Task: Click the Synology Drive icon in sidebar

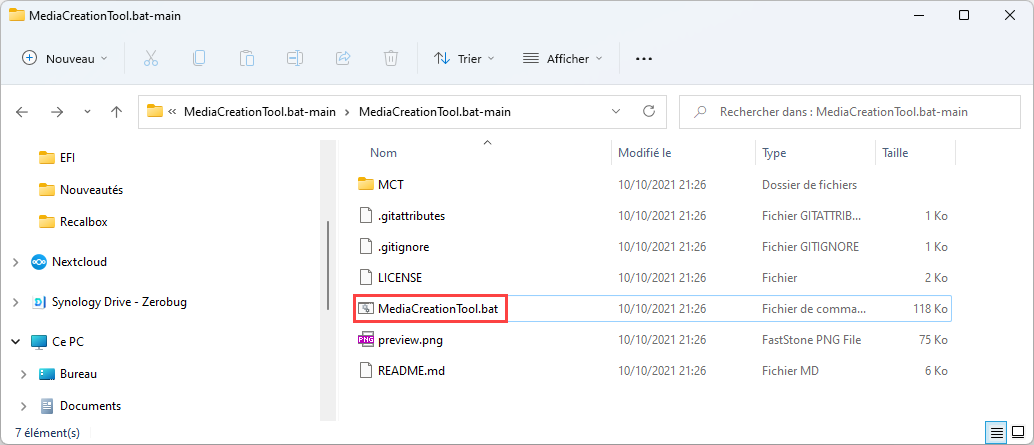Action: coord(39,303)
